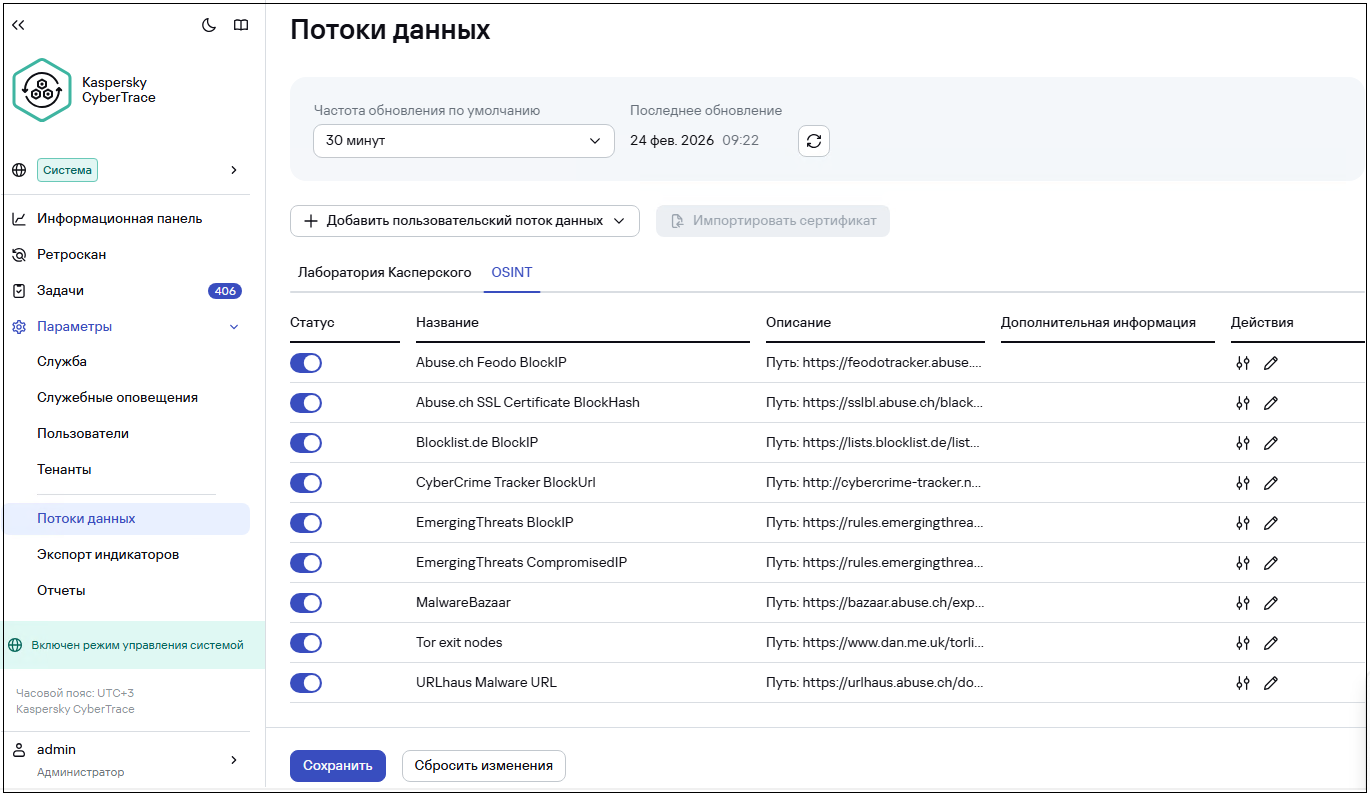The image size is (1370, 795).
Task: Open the documentation book icon
Action: pos(241,25)
